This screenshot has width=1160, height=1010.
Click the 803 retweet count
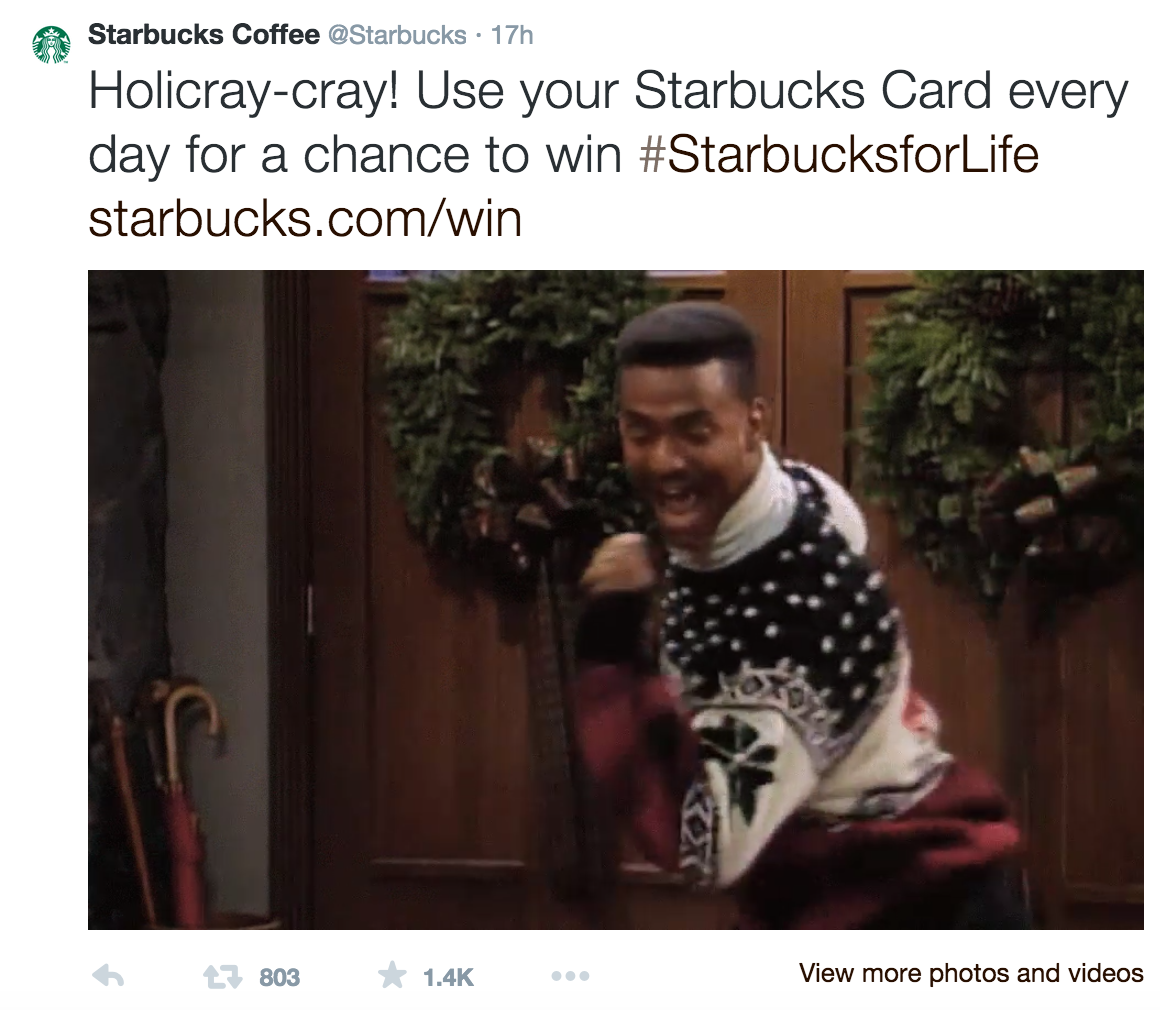[280, 977]
